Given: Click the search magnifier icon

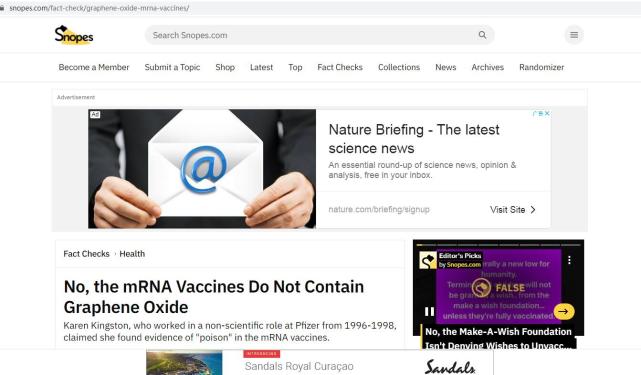Looking at the screenshot, I should (482, 35).
